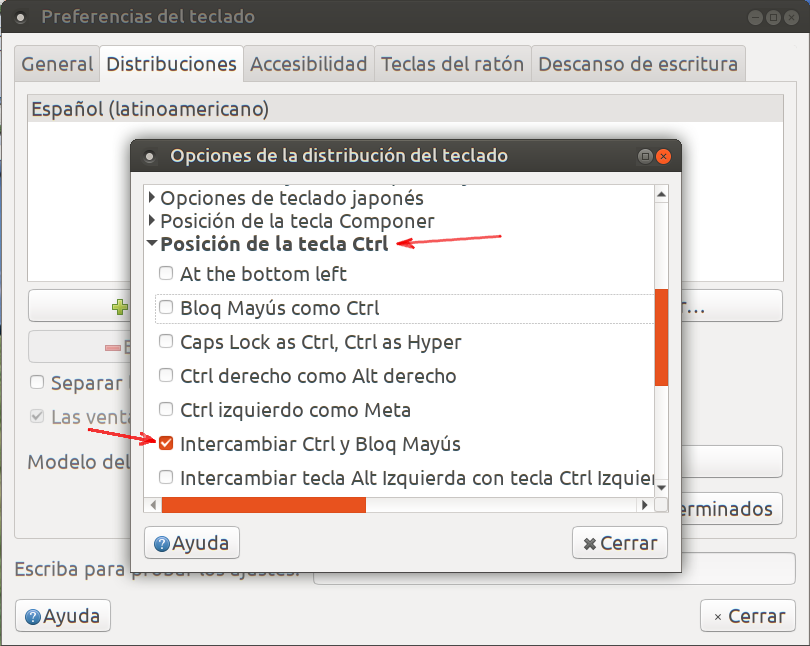Click the vertical scrollbar down arrow
Image resolution: width=810 pixels, height=646 pixels.
click(x=661, y=486)
